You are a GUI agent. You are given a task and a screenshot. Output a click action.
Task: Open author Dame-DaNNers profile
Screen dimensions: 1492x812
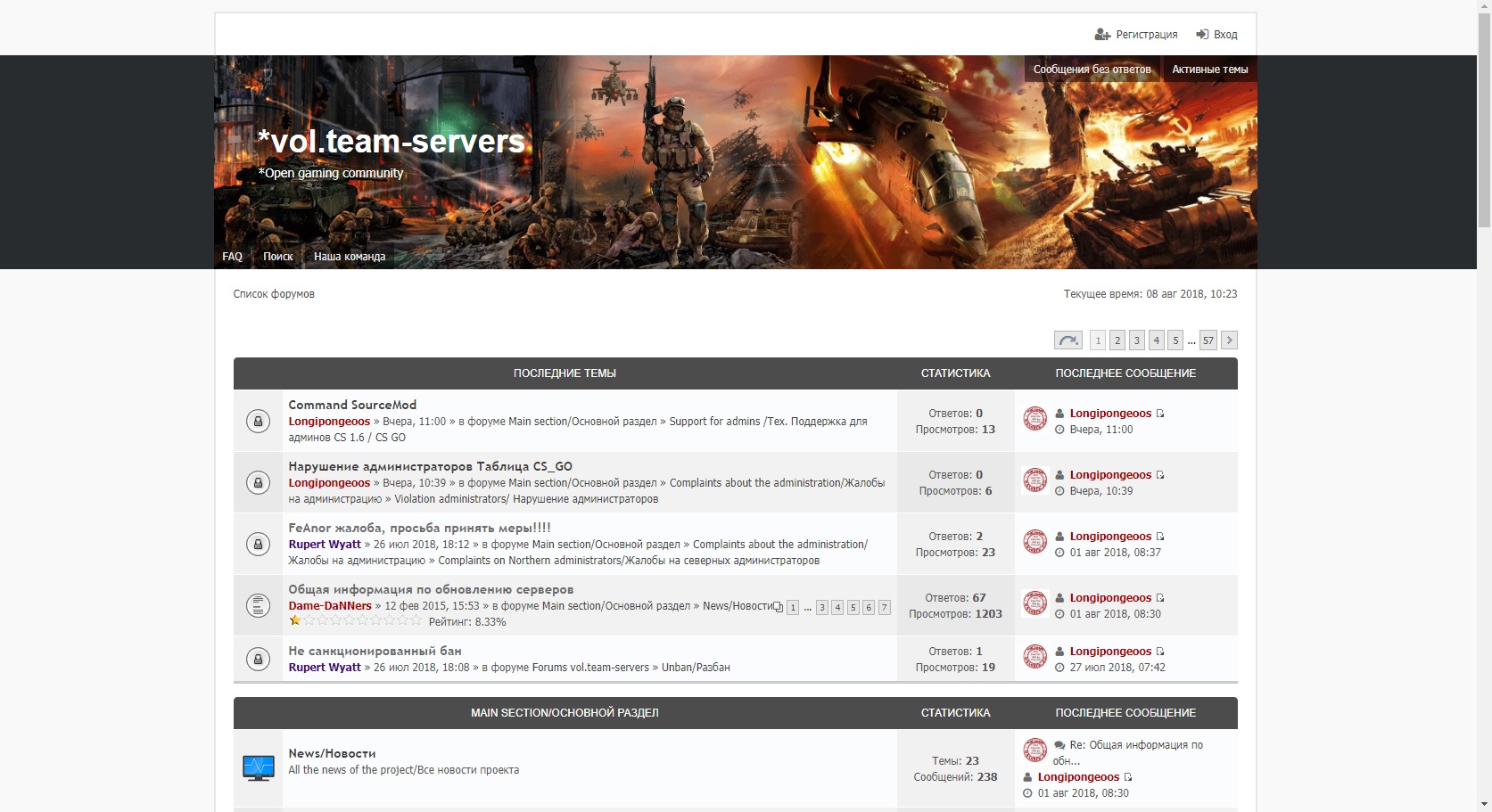[330, 606]
